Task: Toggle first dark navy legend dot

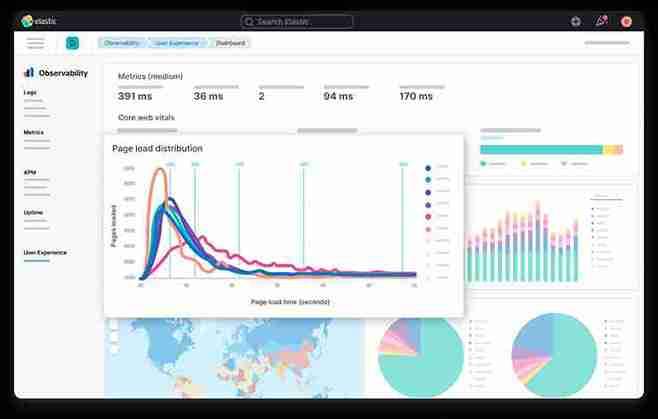Action: pos(428,168)
